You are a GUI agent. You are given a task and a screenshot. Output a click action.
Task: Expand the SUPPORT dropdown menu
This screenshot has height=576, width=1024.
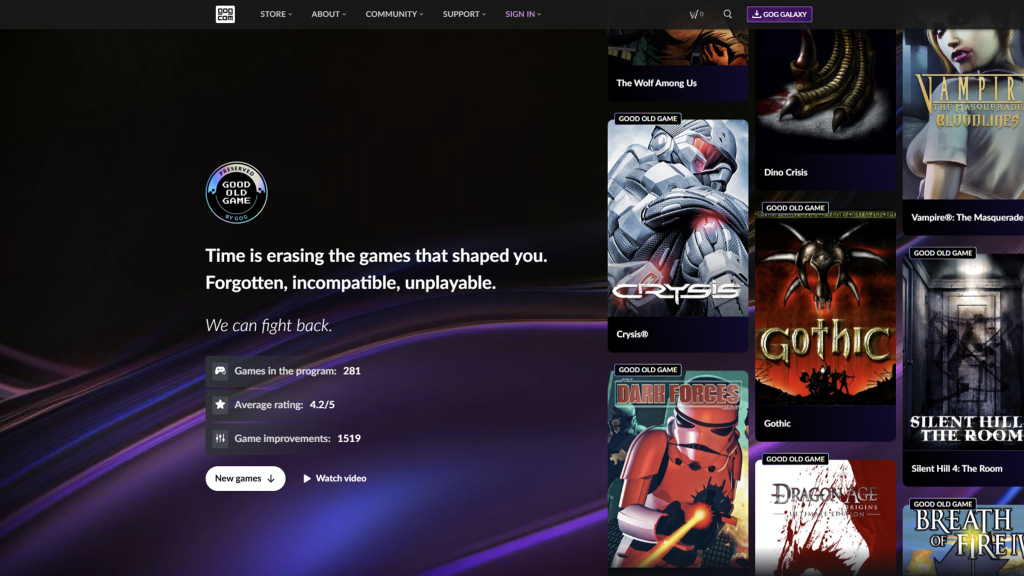click(x=462, y=14)
